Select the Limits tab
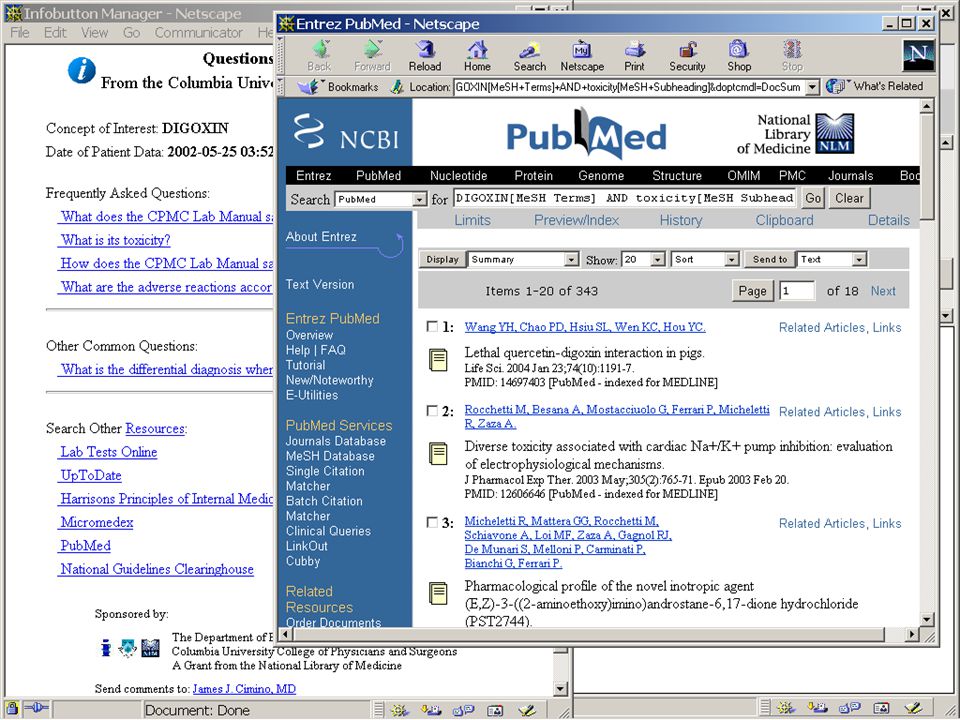This screenshot has width=960, height=720. pyautogui.click(x=472, y=220)
